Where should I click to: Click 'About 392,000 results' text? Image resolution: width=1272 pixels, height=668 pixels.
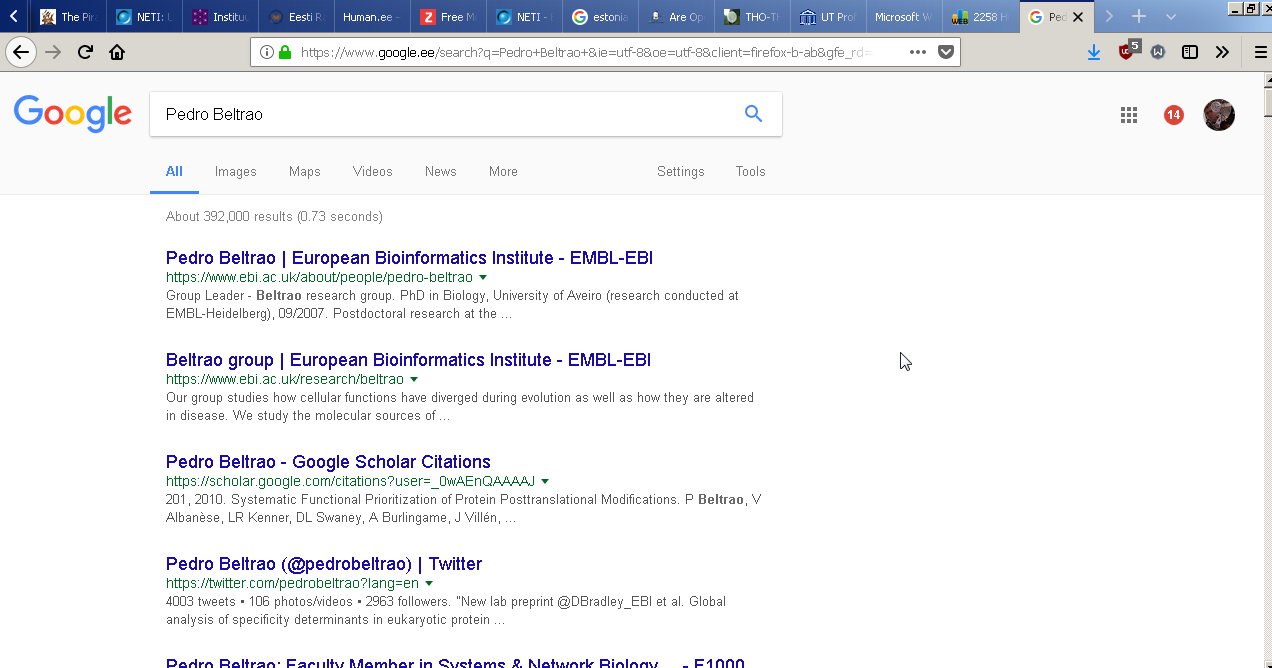[274, 216]
